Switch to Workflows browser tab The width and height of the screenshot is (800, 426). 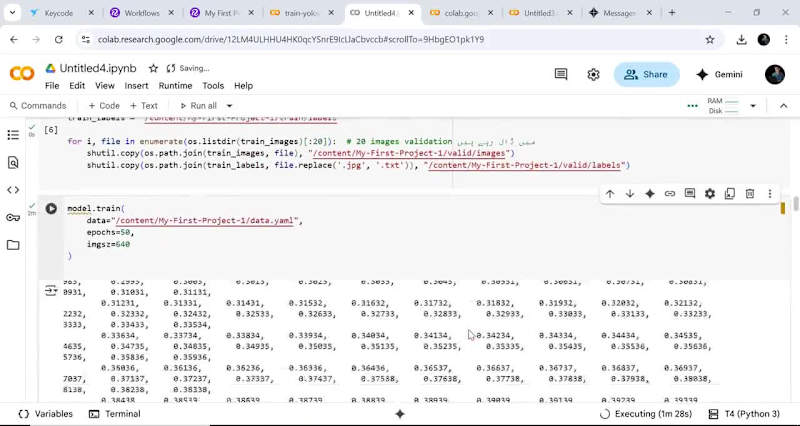(140, 13)
